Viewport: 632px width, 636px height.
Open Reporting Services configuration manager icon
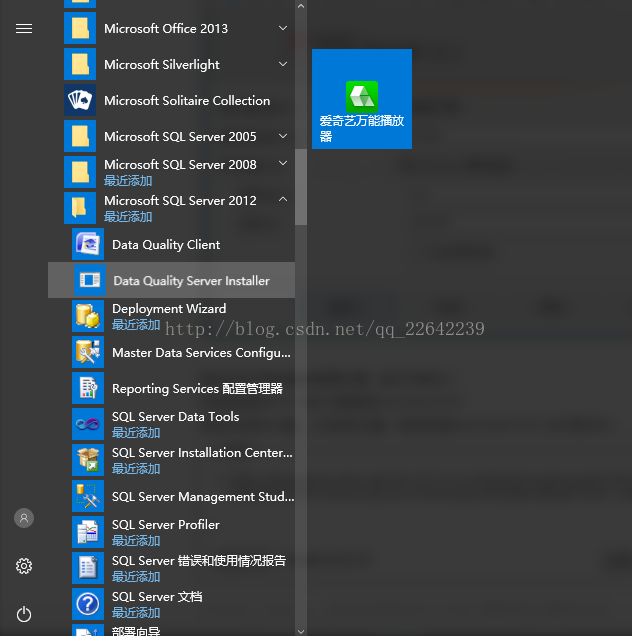(x=88, y=388)
